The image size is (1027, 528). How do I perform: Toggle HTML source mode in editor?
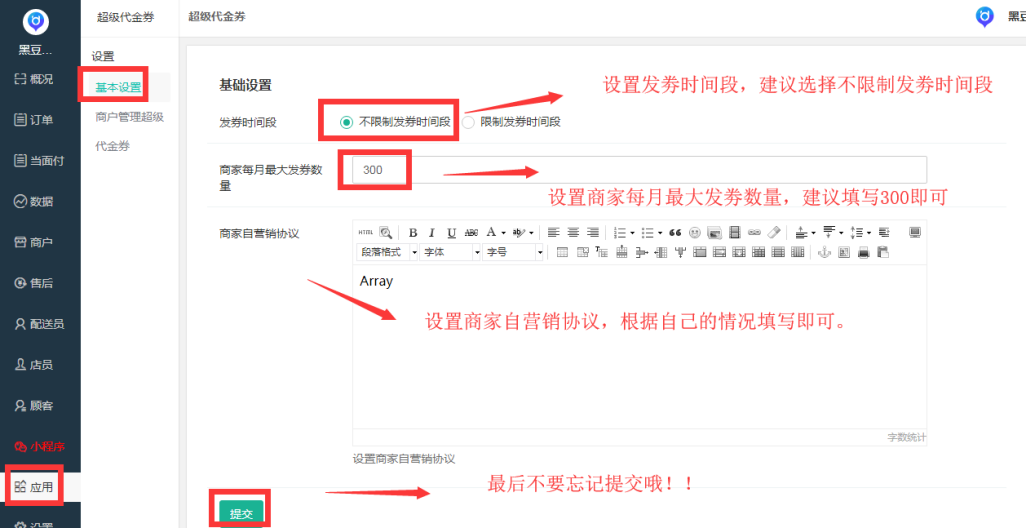[x=365, y=232]
